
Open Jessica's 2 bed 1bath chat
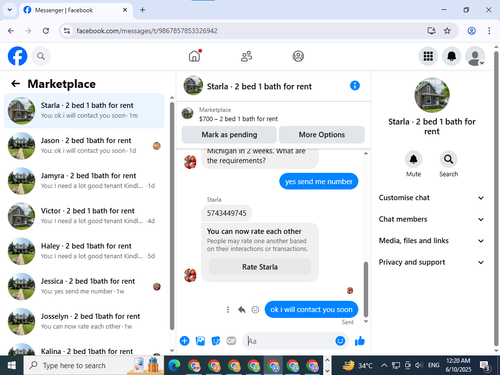coord(84,286)
